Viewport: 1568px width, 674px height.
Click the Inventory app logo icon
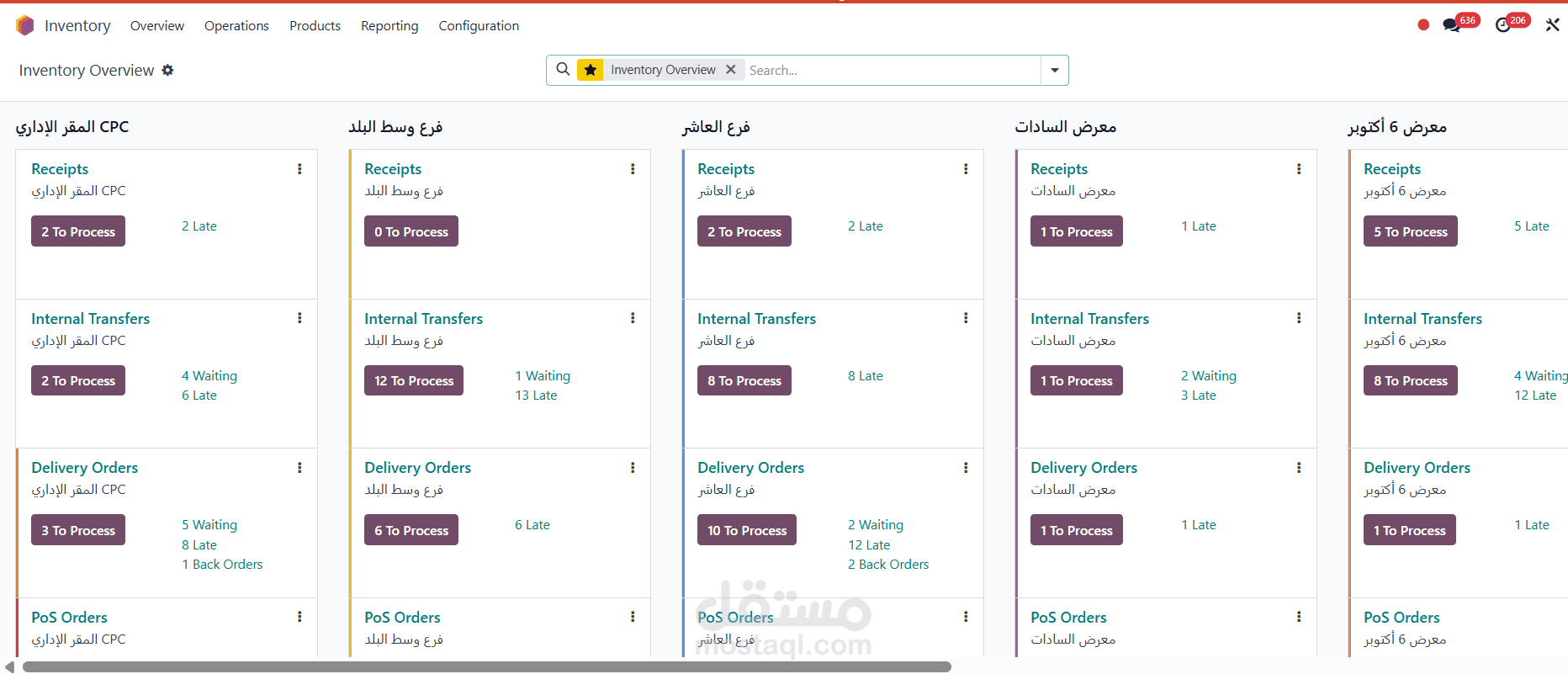coord(25,26)
